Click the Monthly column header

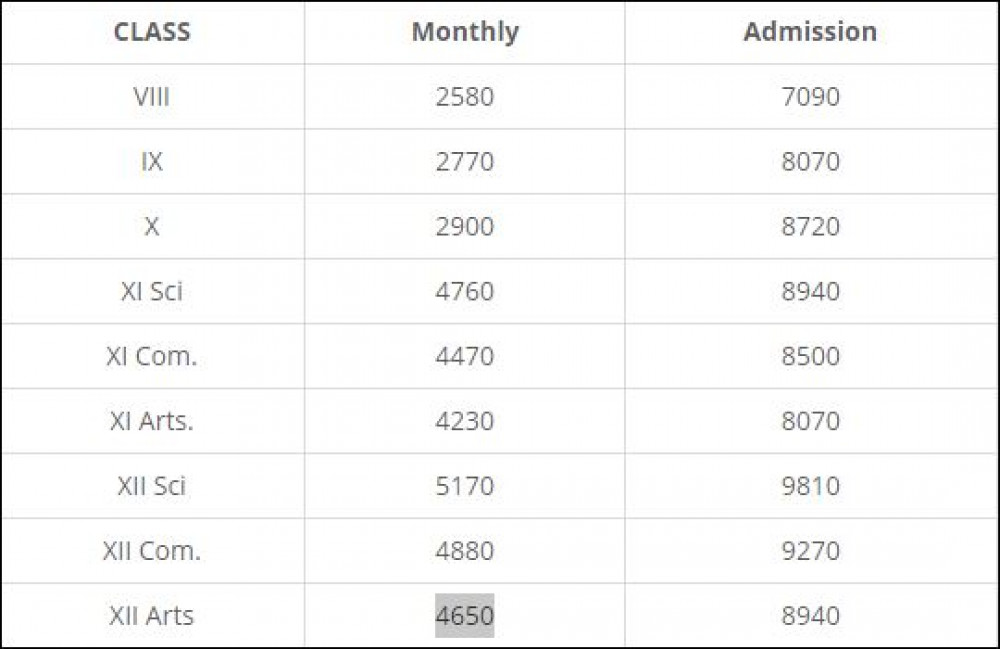465,32
